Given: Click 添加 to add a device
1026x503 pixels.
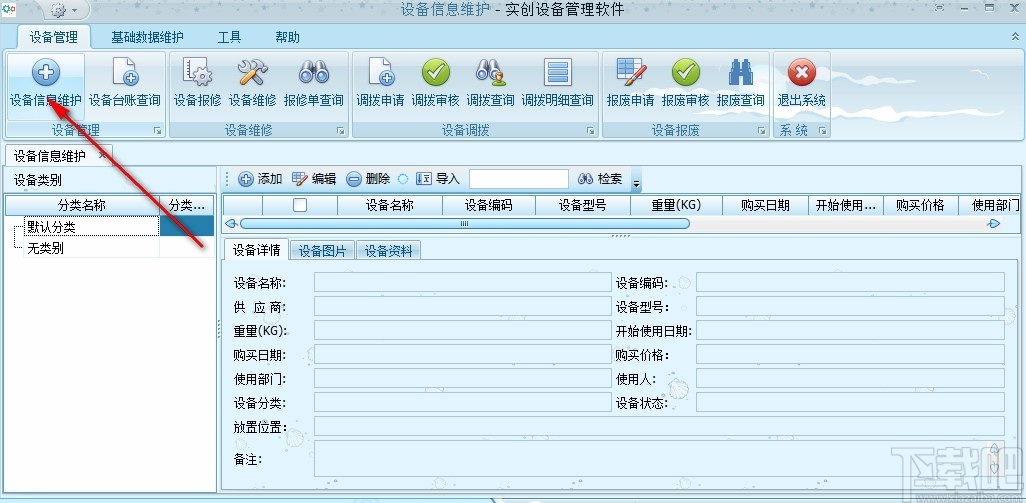Looking at the screenshot, I should coord(260,179).
